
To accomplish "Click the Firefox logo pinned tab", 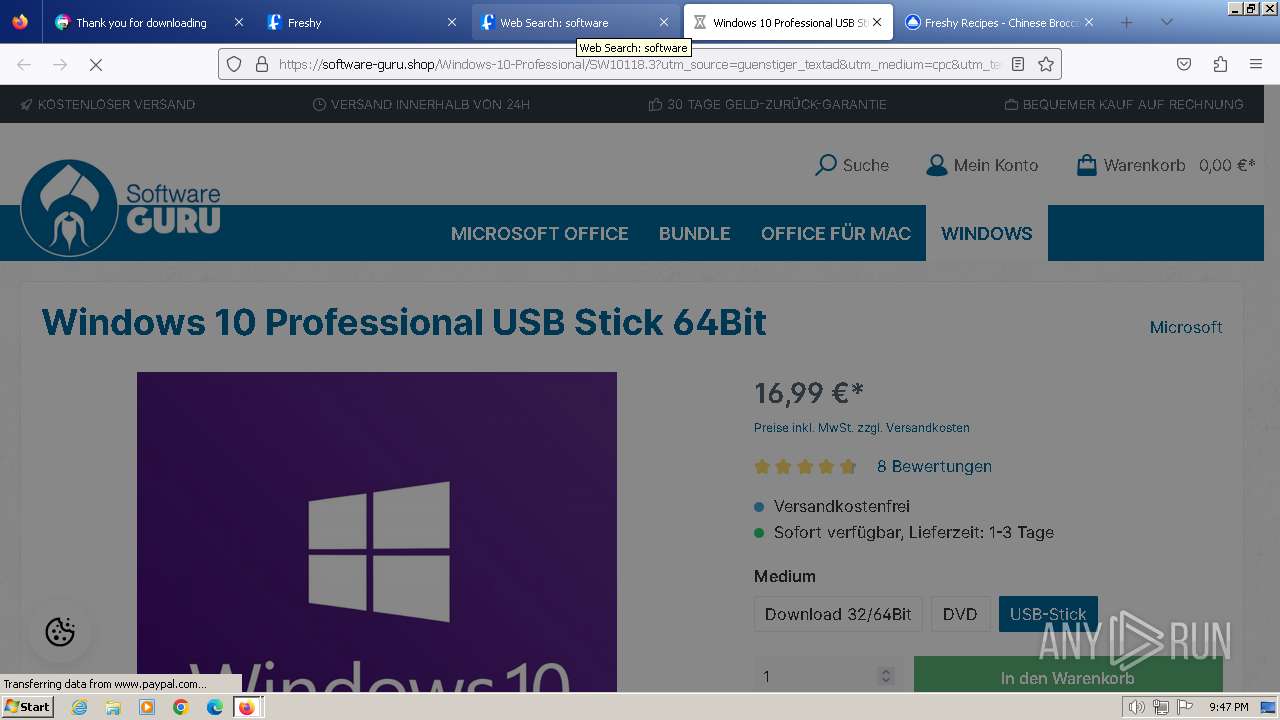I will (20, 22).
